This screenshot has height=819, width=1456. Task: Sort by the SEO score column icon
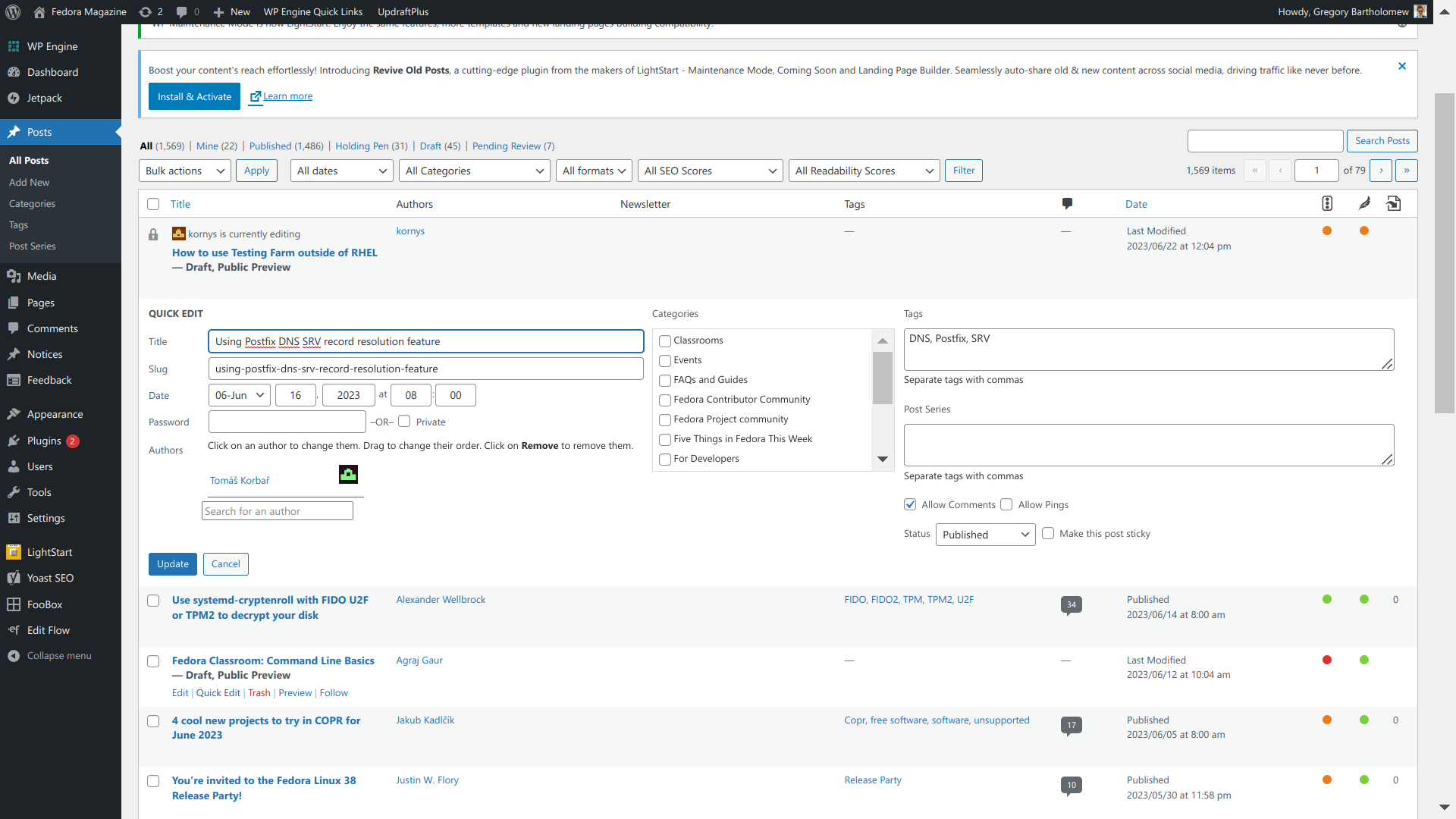[x=1327, y=203]
